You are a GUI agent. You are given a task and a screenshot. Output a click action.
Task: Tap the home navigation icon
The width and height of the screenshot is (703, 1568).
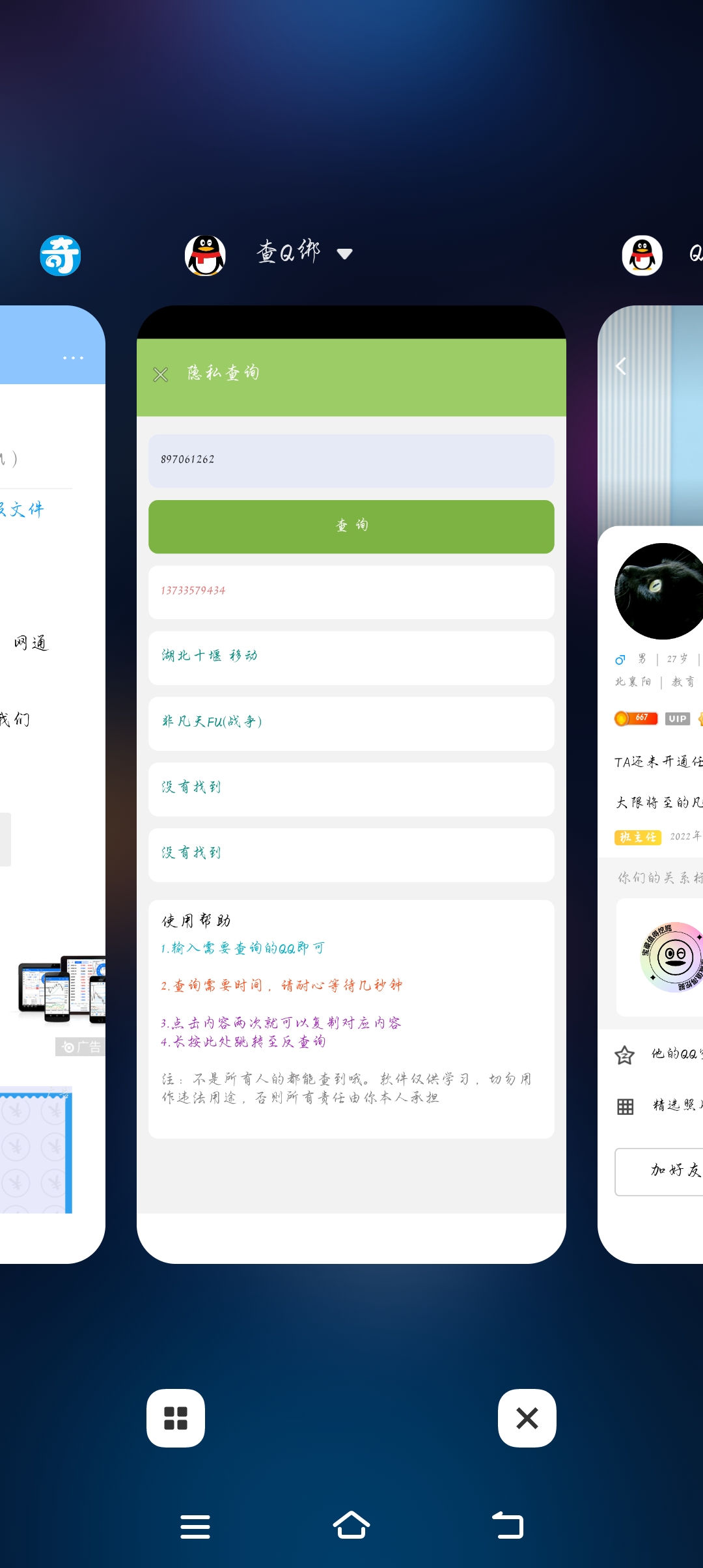click(351, 1525)
